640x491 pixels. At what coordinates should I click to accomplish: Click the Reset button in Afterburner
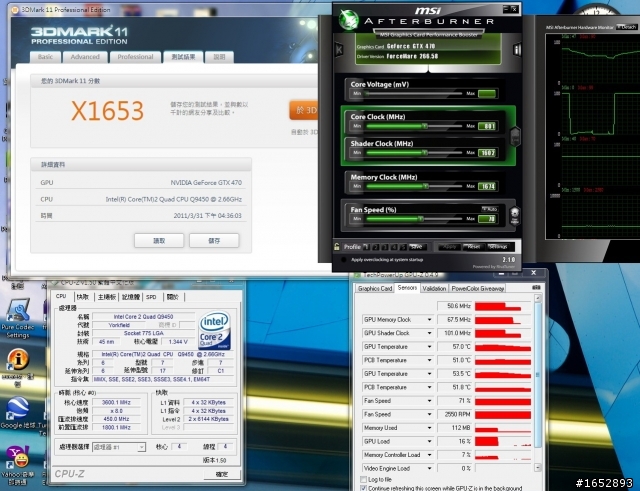tap(473, 247)
